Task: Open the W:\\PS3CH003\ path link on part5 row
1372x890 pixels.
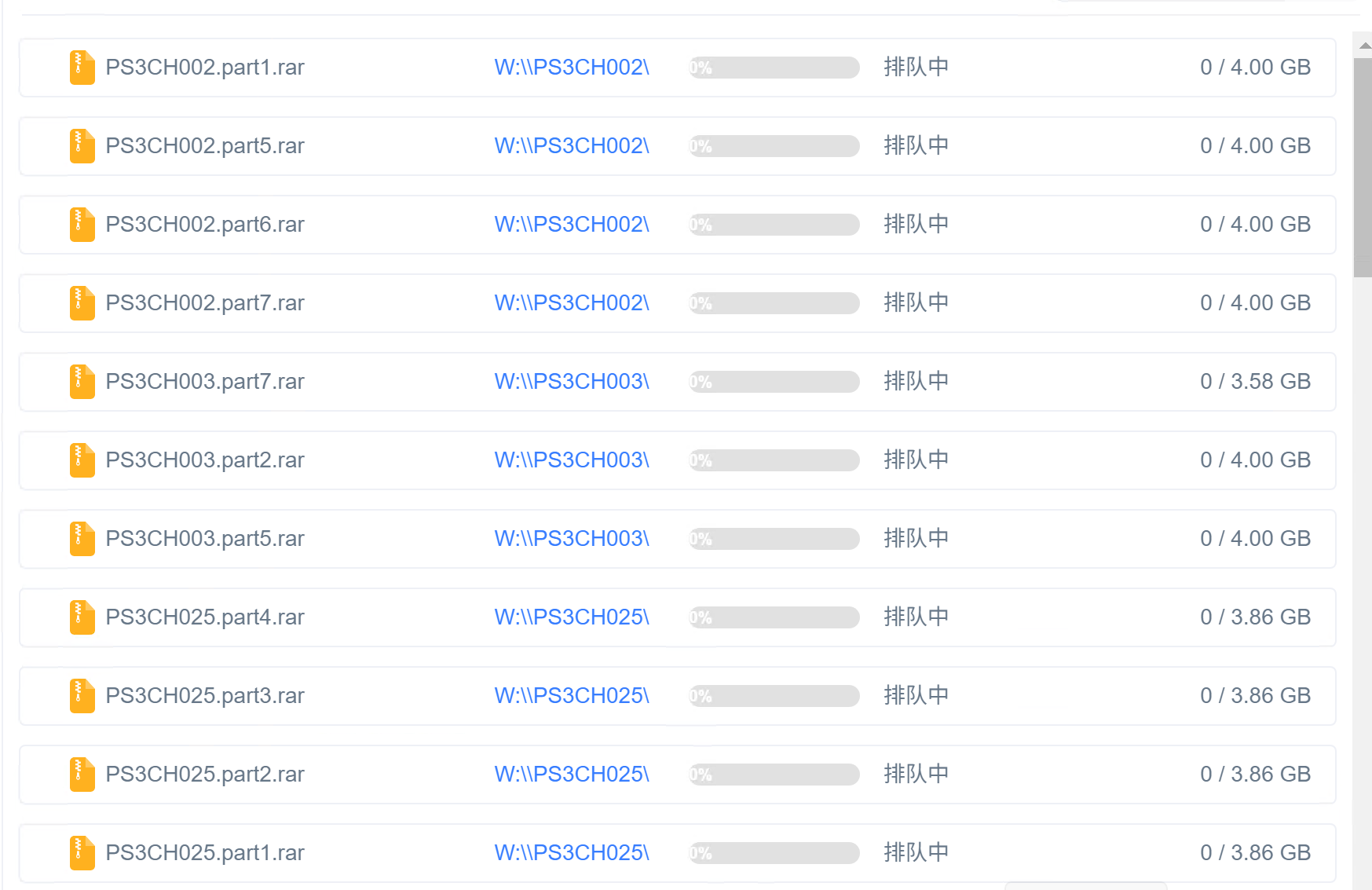Action: point(571,539)
